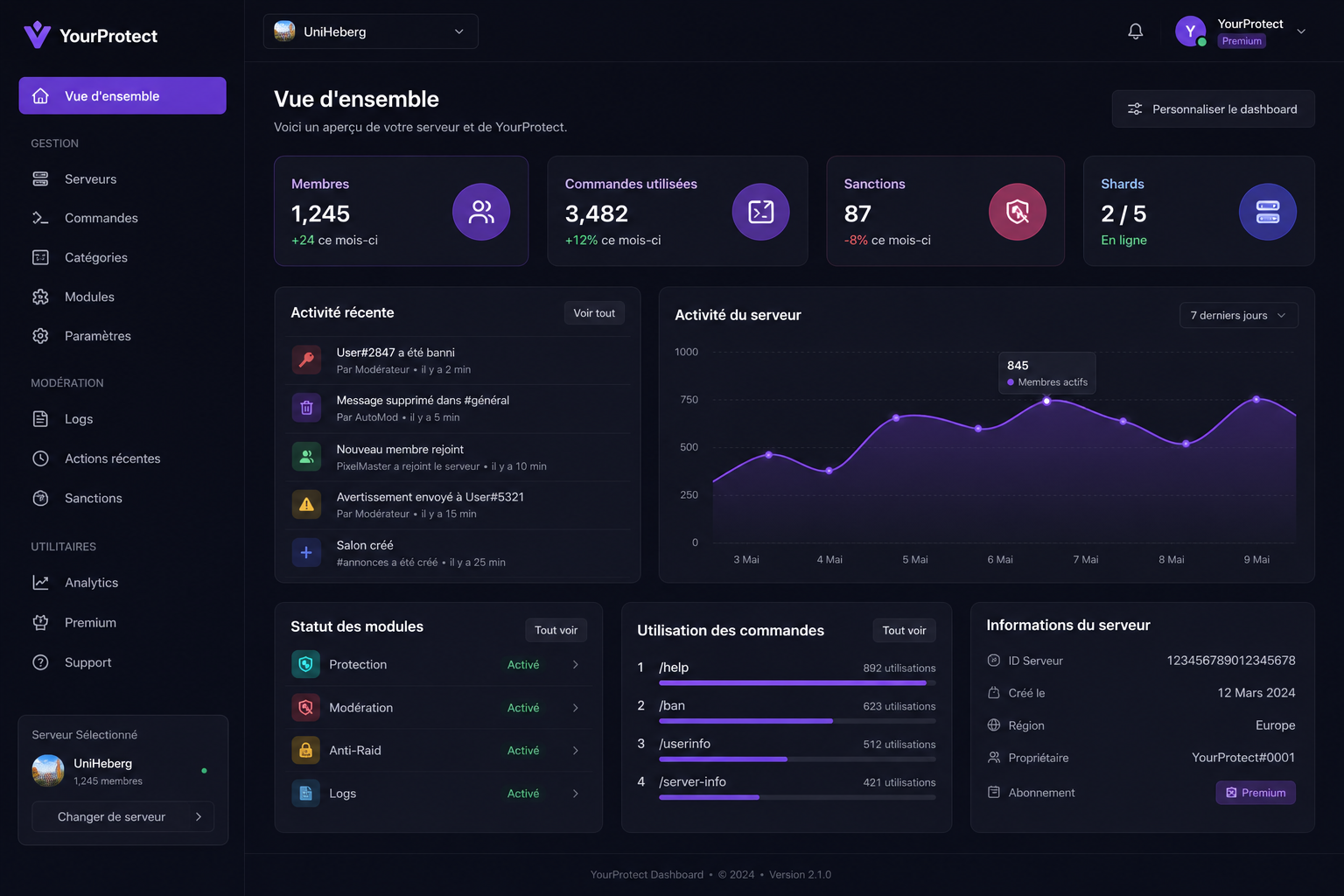Open Modules in the sidebar
This screenshot has width=1344, height=896.
coord(122,297)
